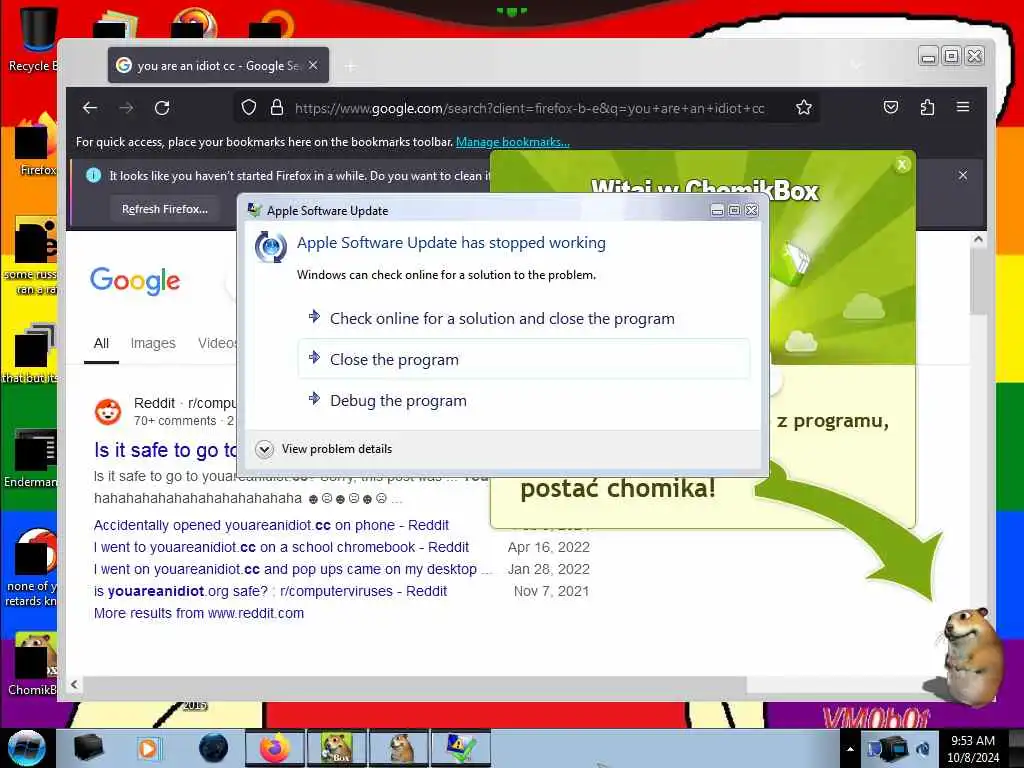Open the ChomikBox desktop icon
The image size is (1024, 768).
coord(34,664)
